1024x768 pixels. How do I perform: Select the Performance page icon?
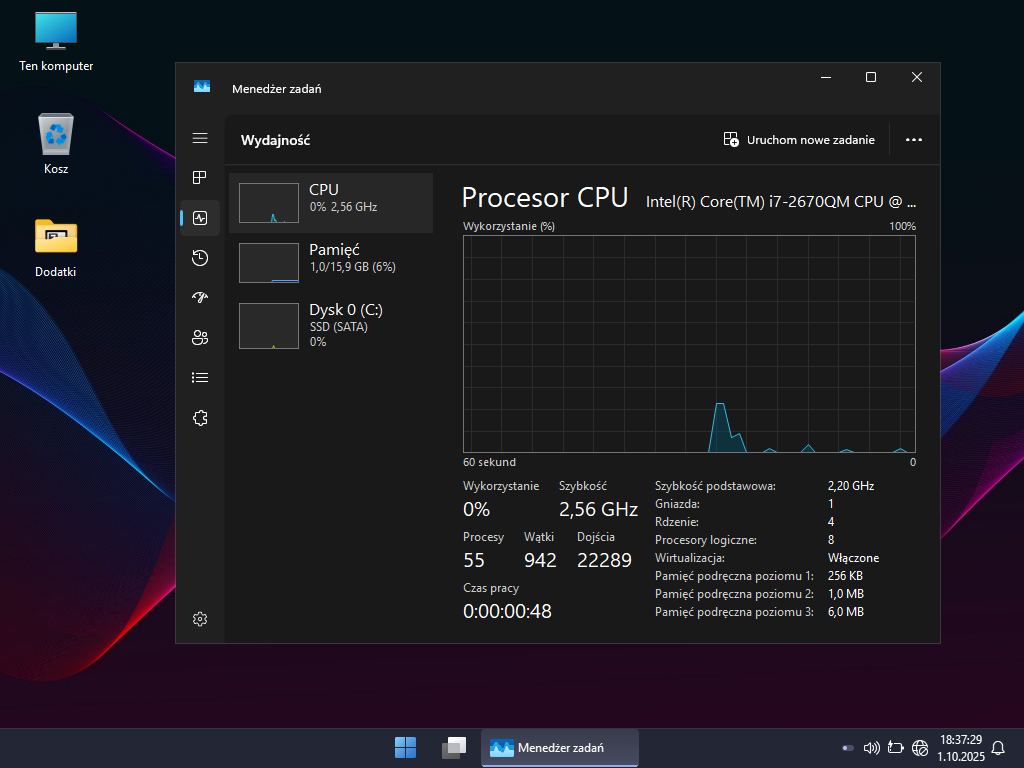(200, 218)
